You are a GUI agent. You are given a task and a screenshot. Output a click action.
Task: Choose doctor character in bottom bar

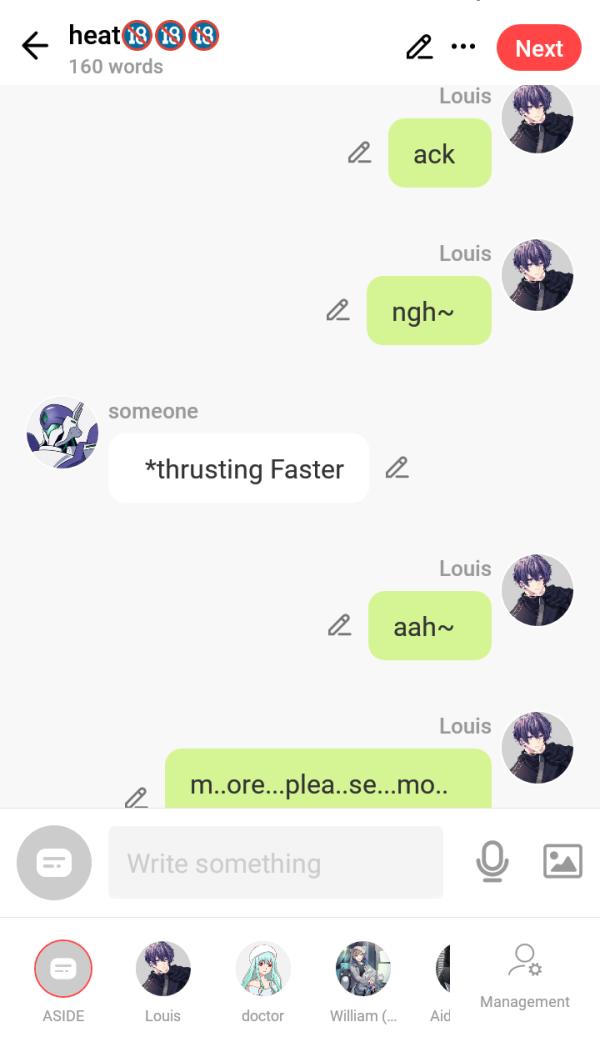[x=263, y=981]
